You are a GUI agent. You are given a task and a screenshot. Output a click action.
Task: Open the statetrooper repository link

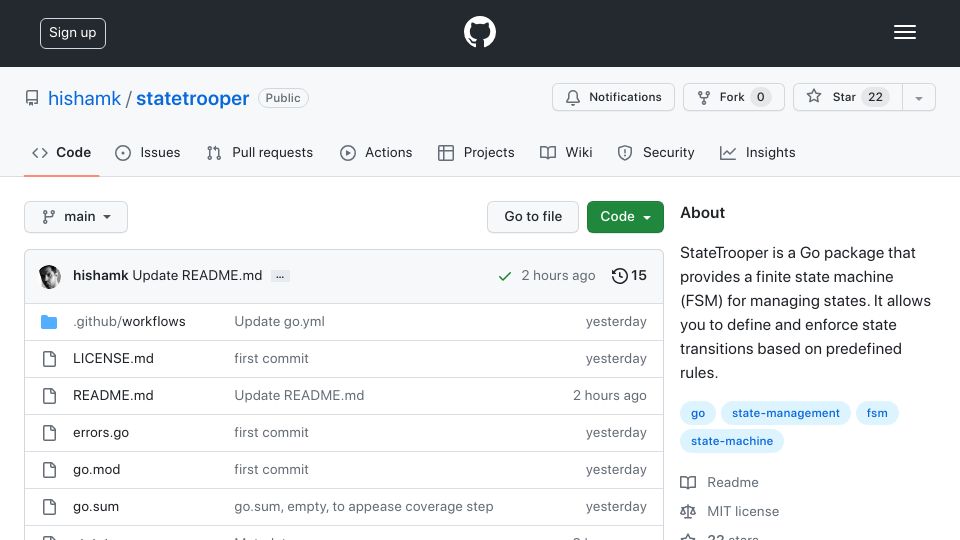192,98
